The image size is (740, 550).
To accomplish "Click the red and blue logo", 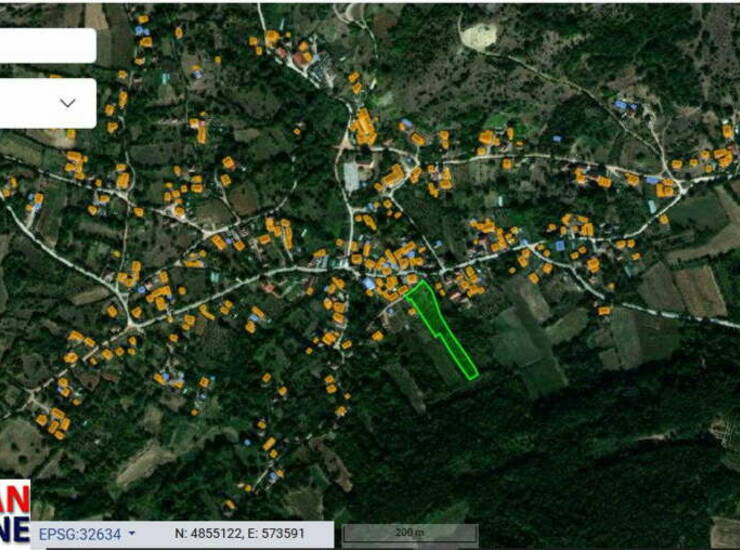I will click(15, 512).
